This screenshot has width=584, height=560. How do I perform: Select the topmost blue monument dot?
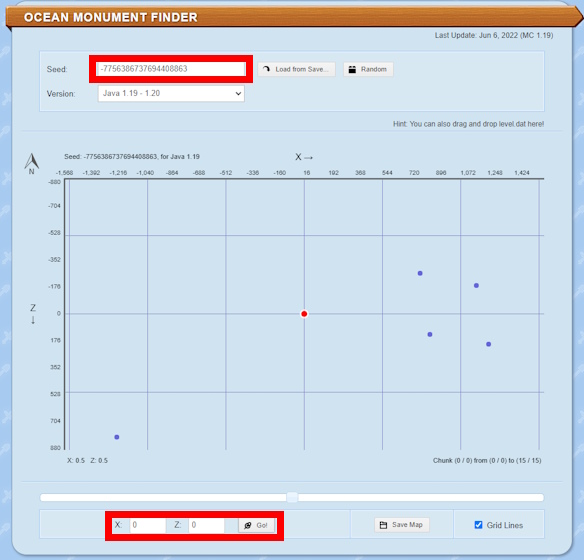point(420,273)
